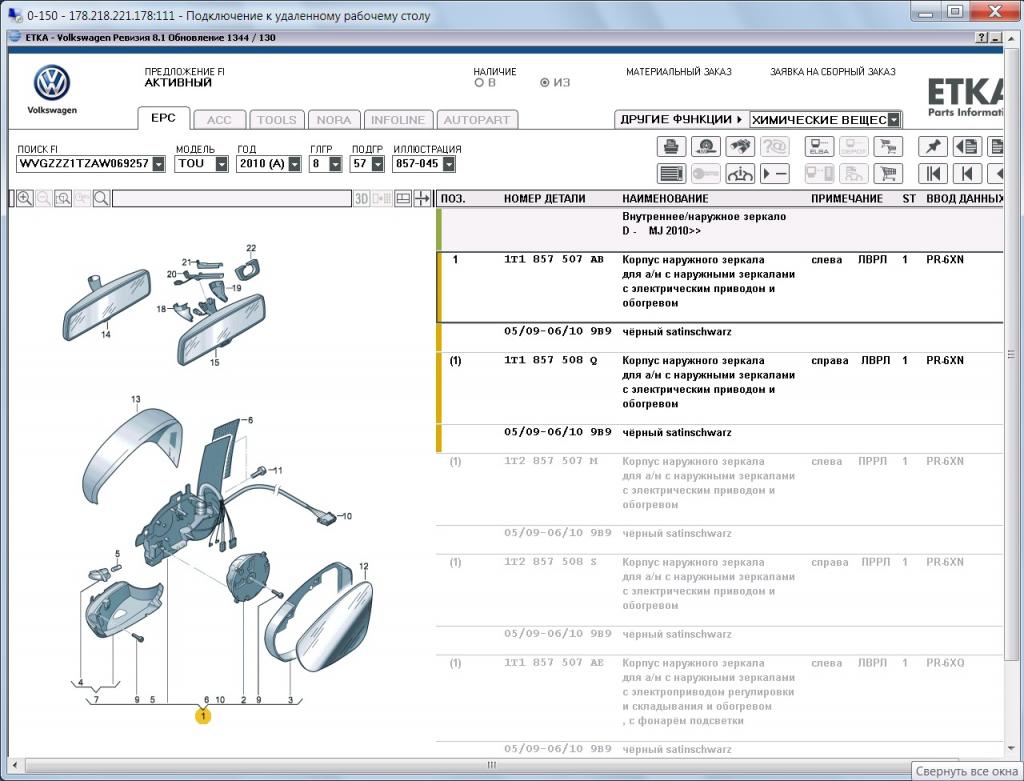This screenshot has height=781, width=1024.
Task: Jump to first with double-bar arrow icon
Action: [933, 173]
